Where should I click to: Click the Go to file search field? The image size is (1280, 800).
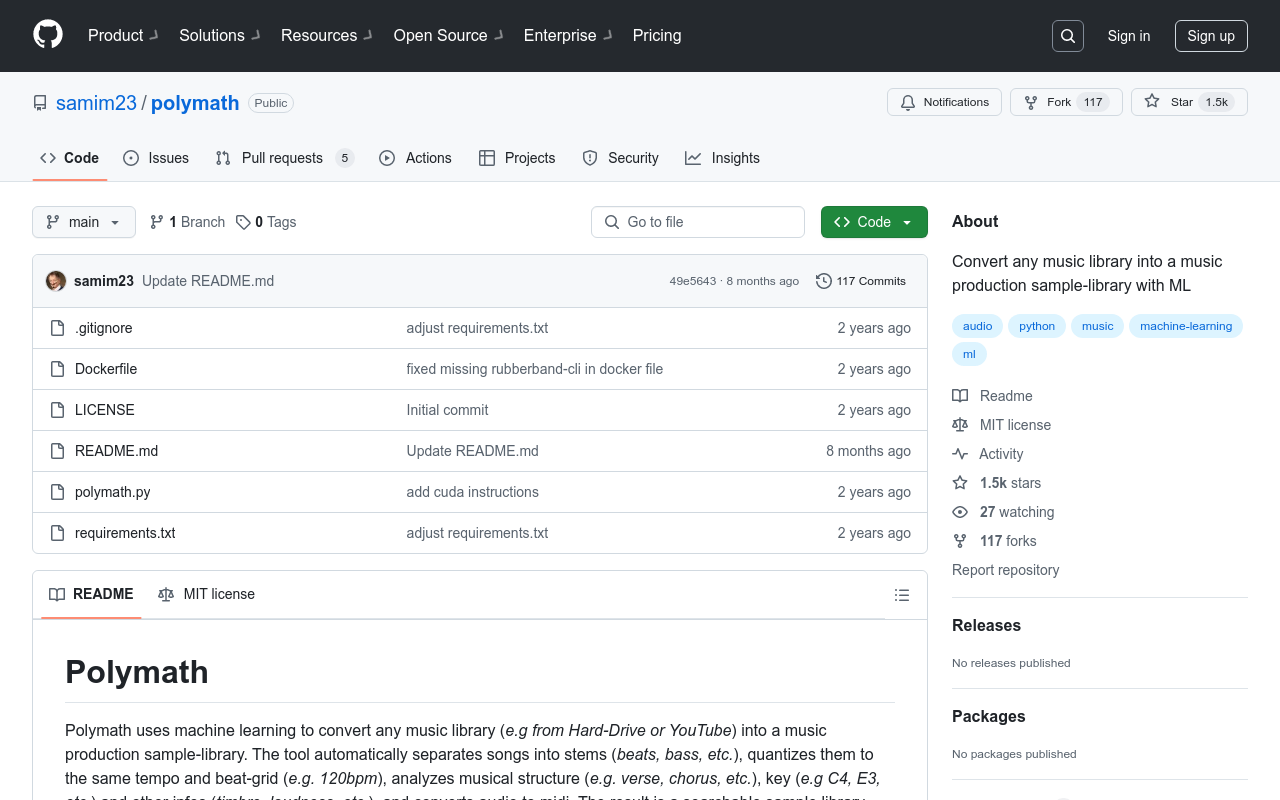(x=698, y=222)
